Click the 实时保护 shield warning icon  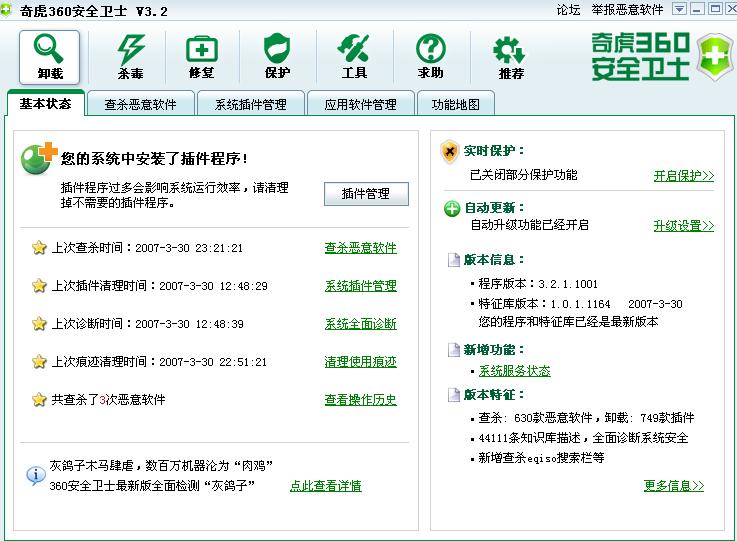point(450,152)
